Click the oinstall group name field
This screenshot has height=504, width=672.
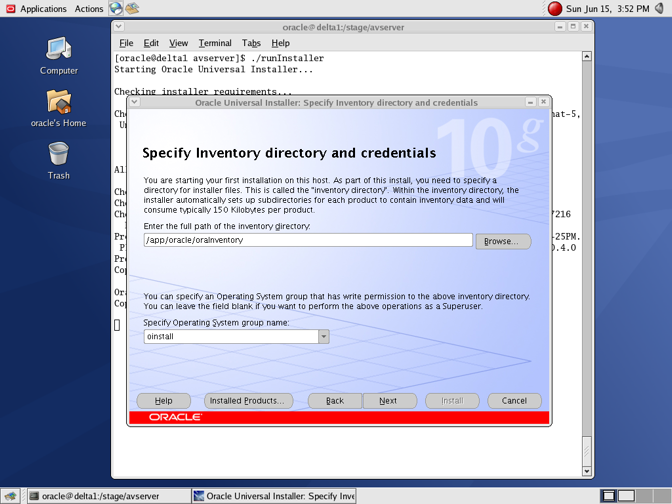pos(231,336)
